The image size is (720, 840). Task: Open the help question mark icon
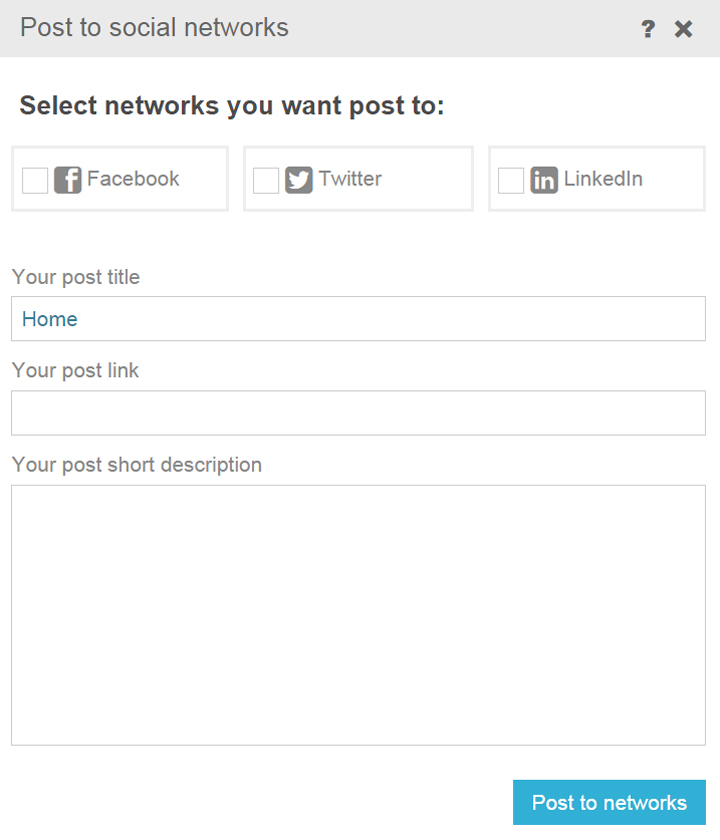click(648, 29)
